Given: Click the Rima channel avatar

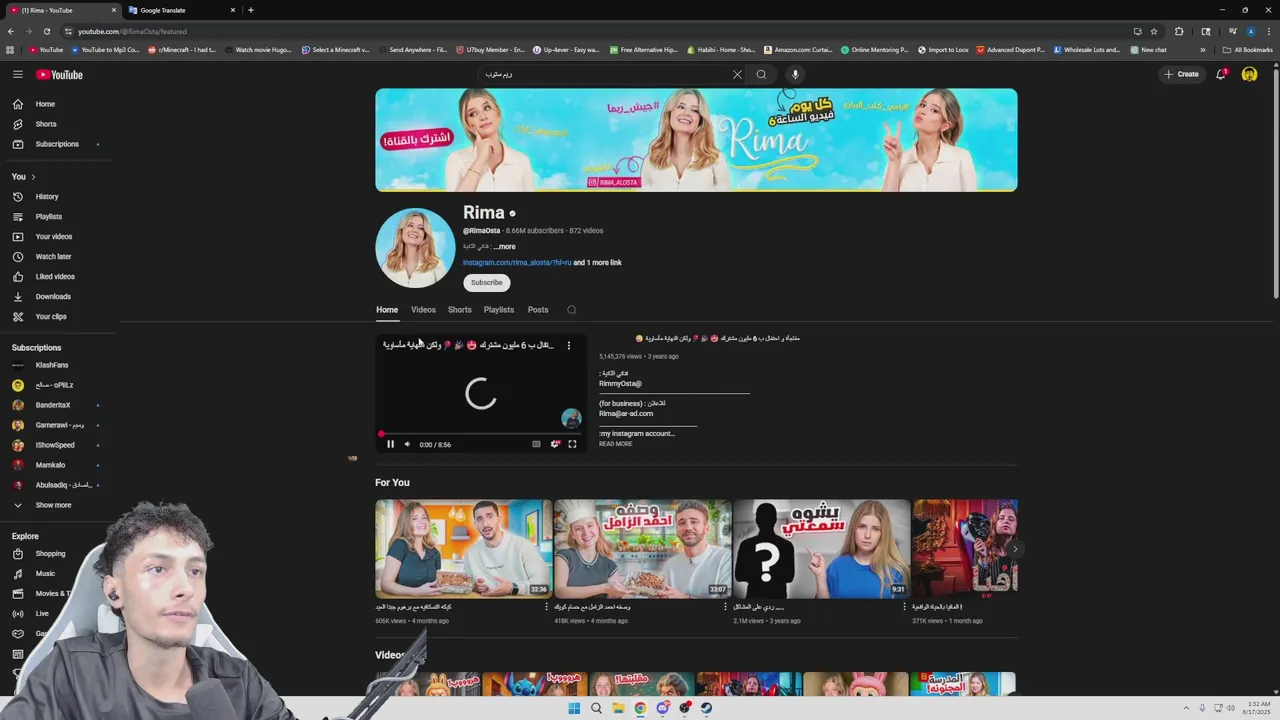Looking at the screenshot, I should (415, 248).
